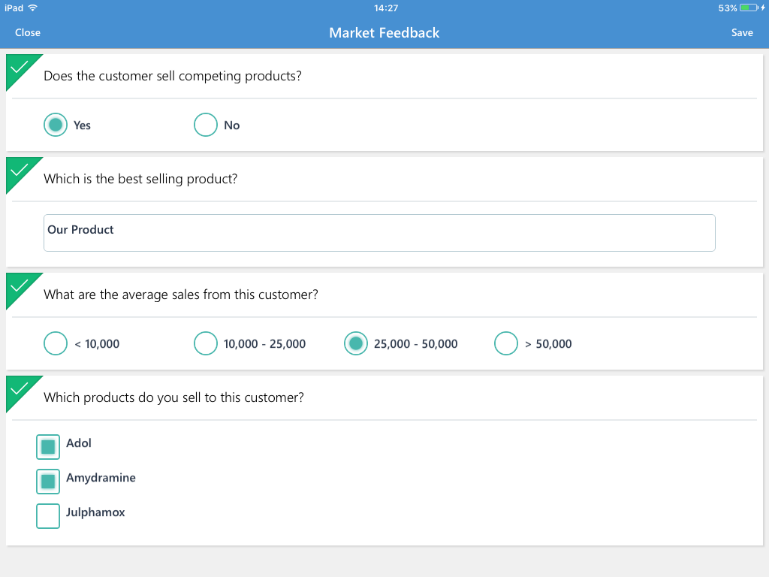Choose the < 10,000 sales option
769x577 pixels.
tap(55, 344)
